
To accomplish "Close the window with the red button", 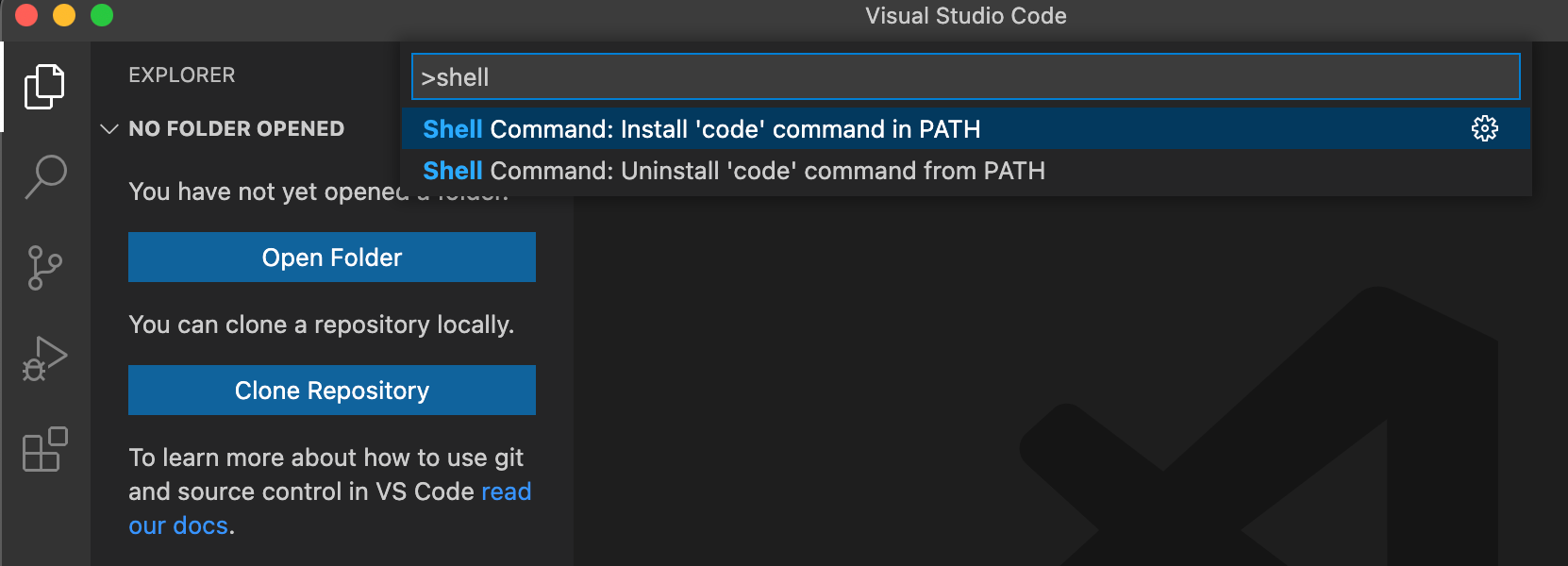I will 26,15.
